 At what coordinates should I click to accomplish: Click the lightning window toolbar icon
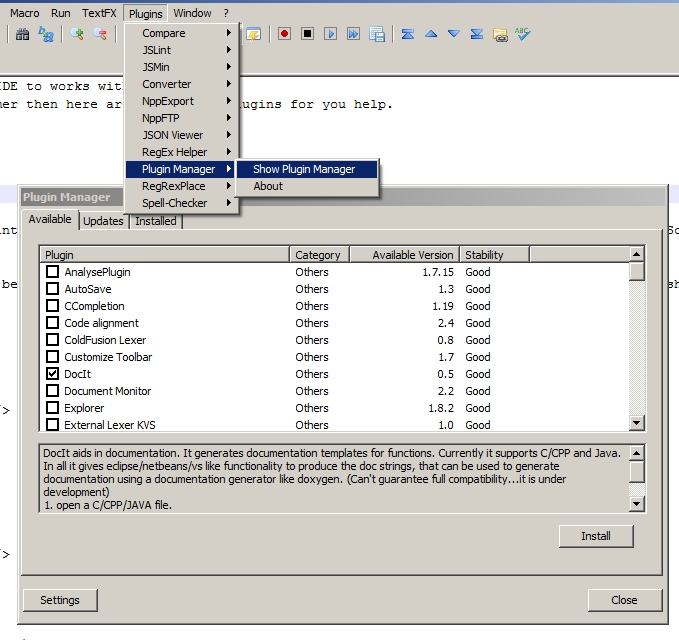[253, 34]
